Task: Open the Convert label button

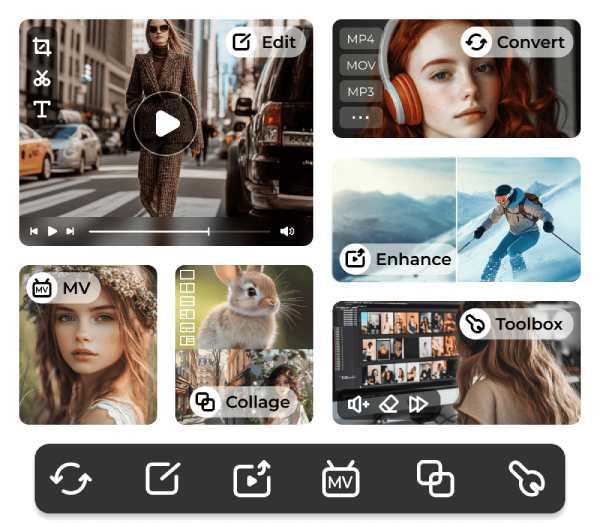Action: click(517, 42)
